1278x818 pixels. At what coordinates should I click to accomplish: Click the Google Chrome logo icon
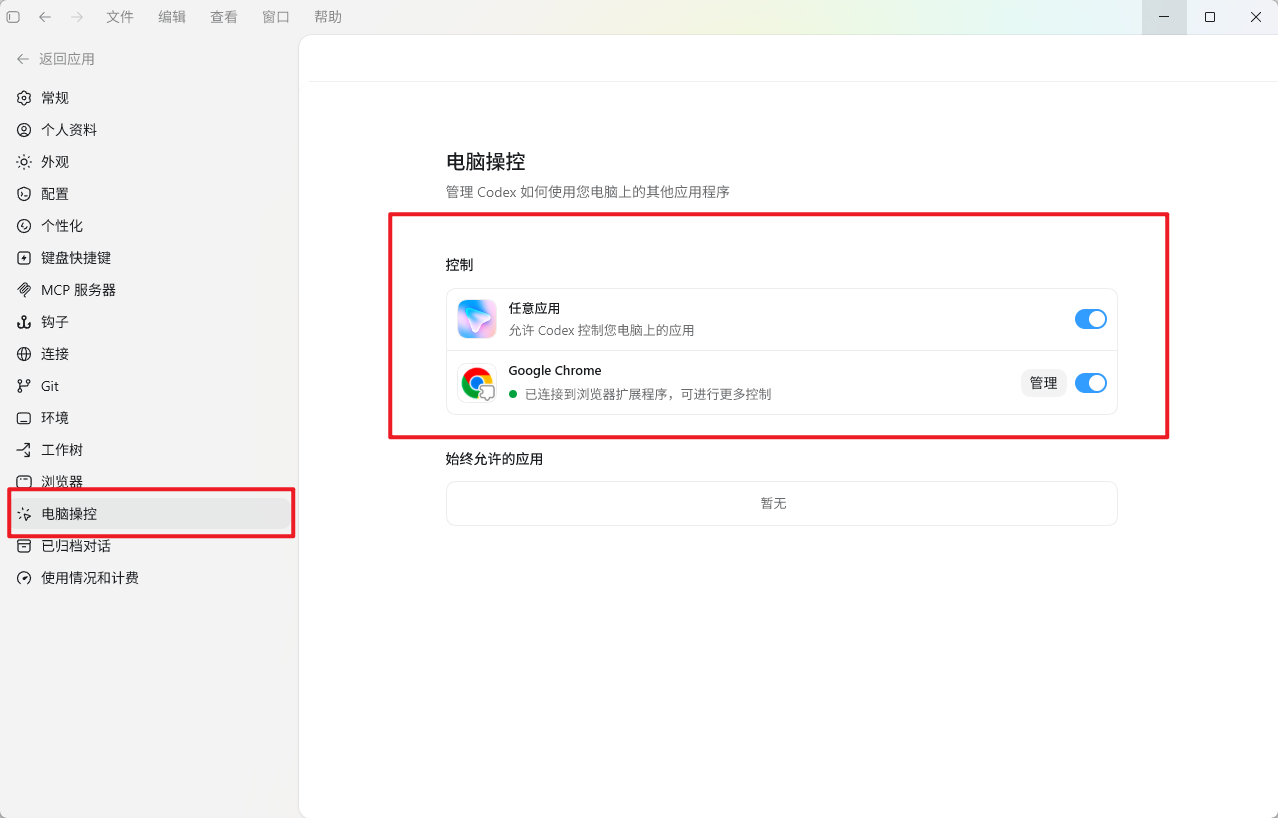point(477,383)
